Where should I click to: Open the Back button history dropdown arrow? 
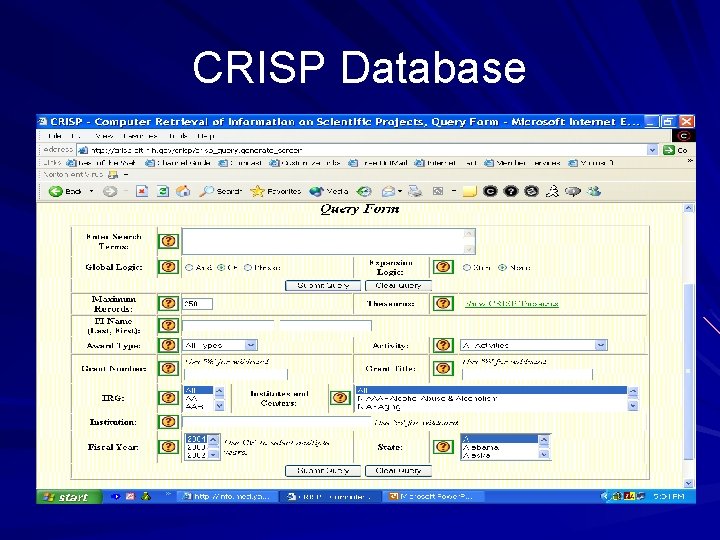click(x=91, y=191)
